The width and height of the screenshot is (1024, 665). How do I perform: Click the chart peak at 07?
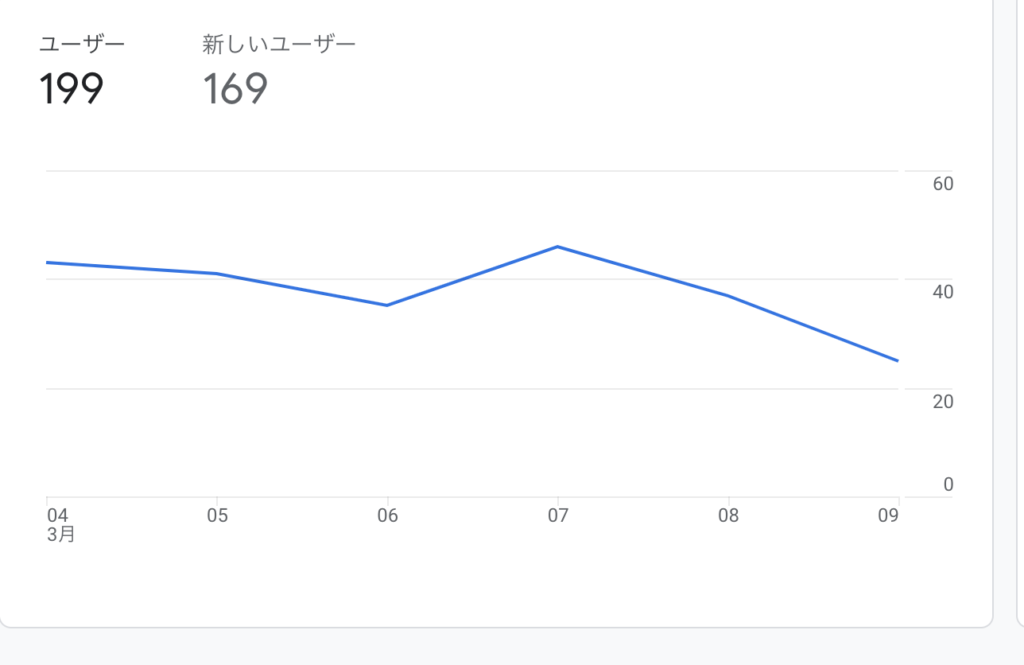tap(558, 246)
